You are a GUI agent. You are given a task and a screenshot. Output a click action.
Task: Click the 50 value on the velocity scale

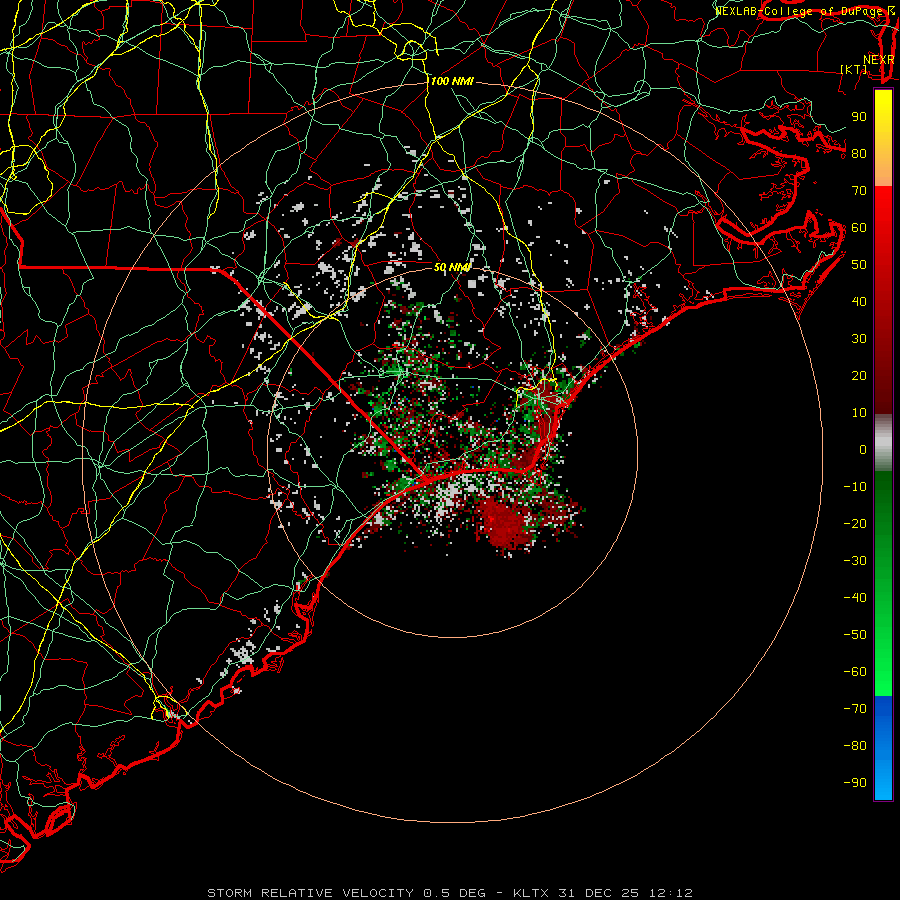point(859,265)
